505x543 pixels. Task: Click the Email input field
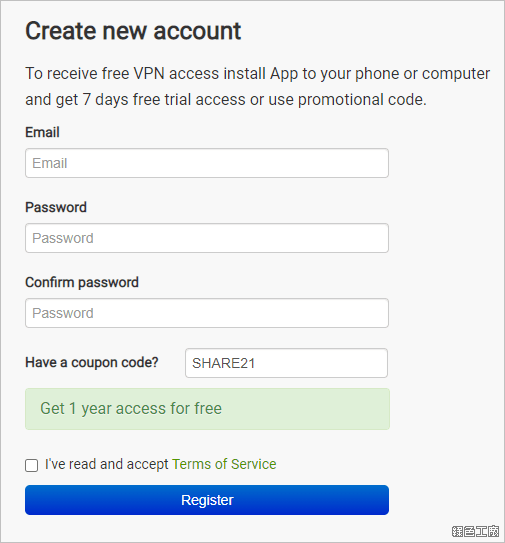coord(207,163)
